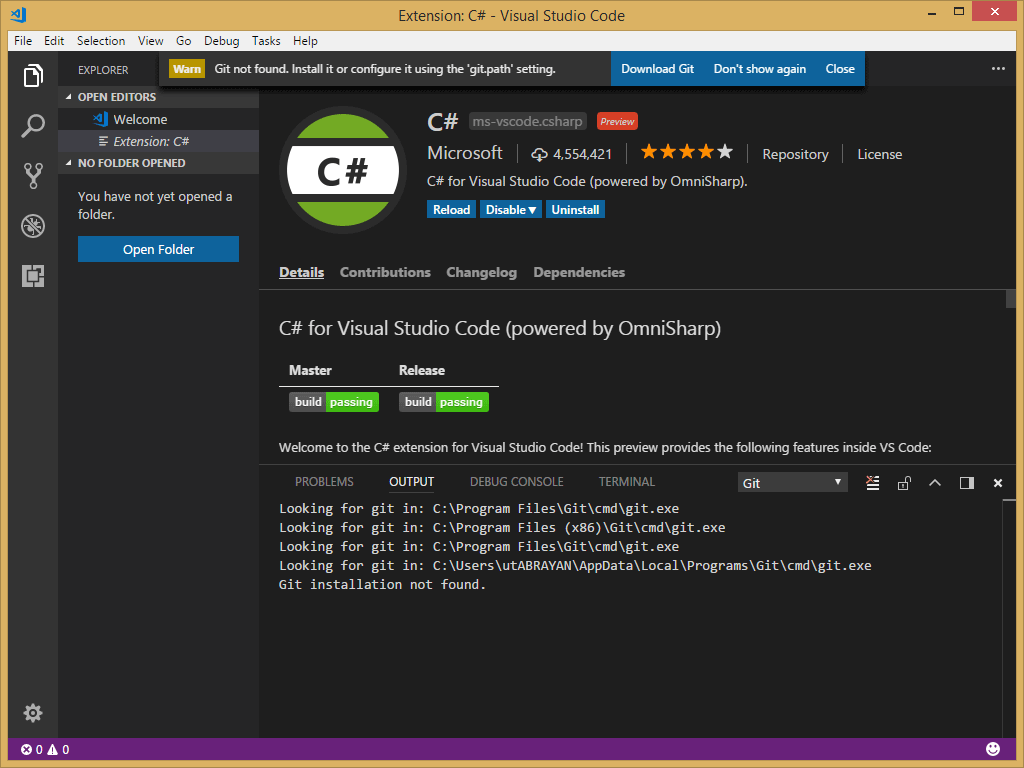Select the Dependencies tab

pyautogui.click(x=579, y=272)
